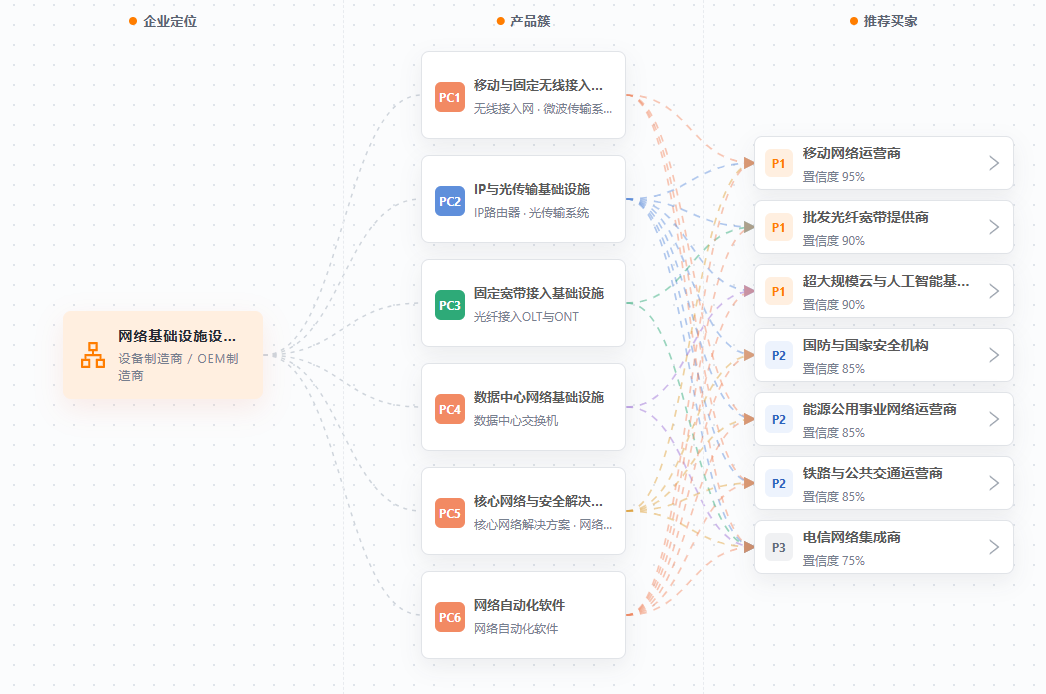Viewport: 1046px width, 694px height.
Task: Click P1 badge on 批发光纤宽带提供商 card
Action: 778,228
